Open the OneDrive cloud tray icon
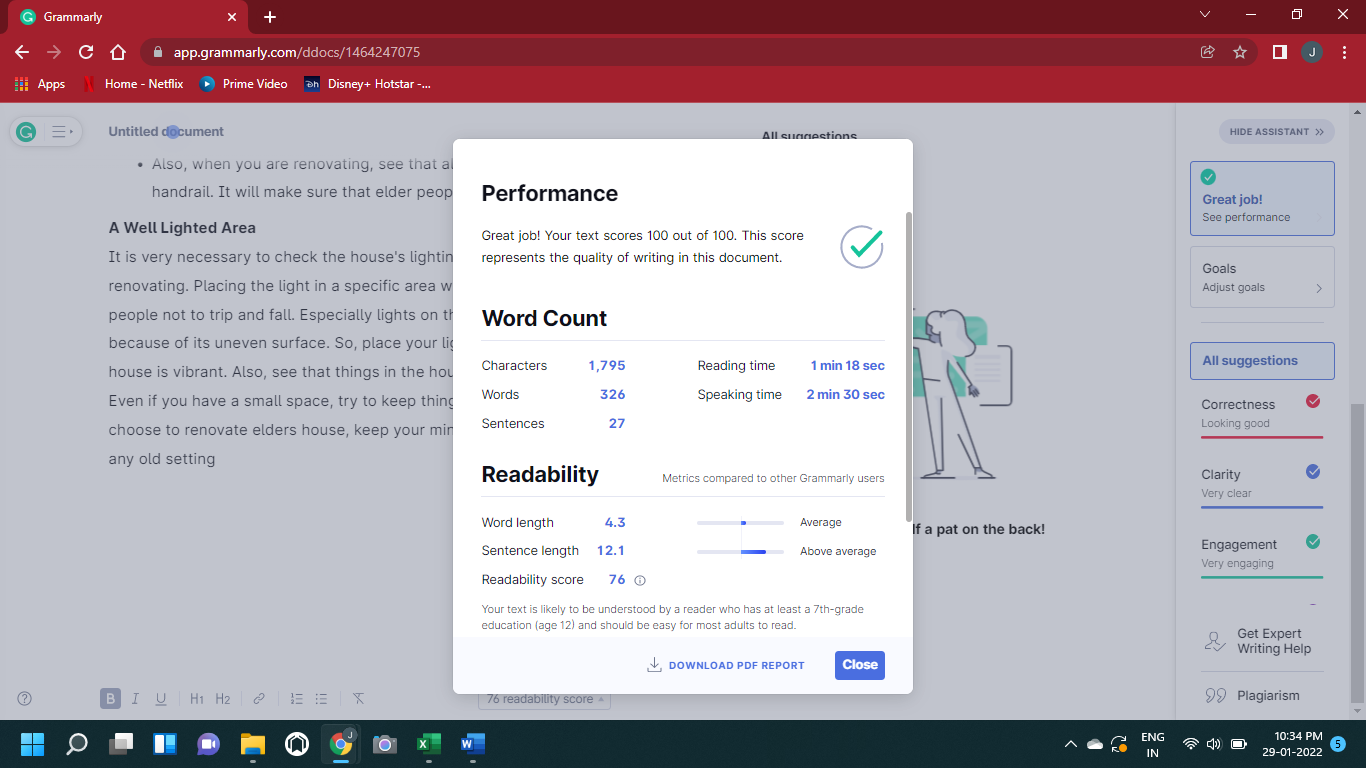Screen dimensions: 1366x768 [1095, 744]
